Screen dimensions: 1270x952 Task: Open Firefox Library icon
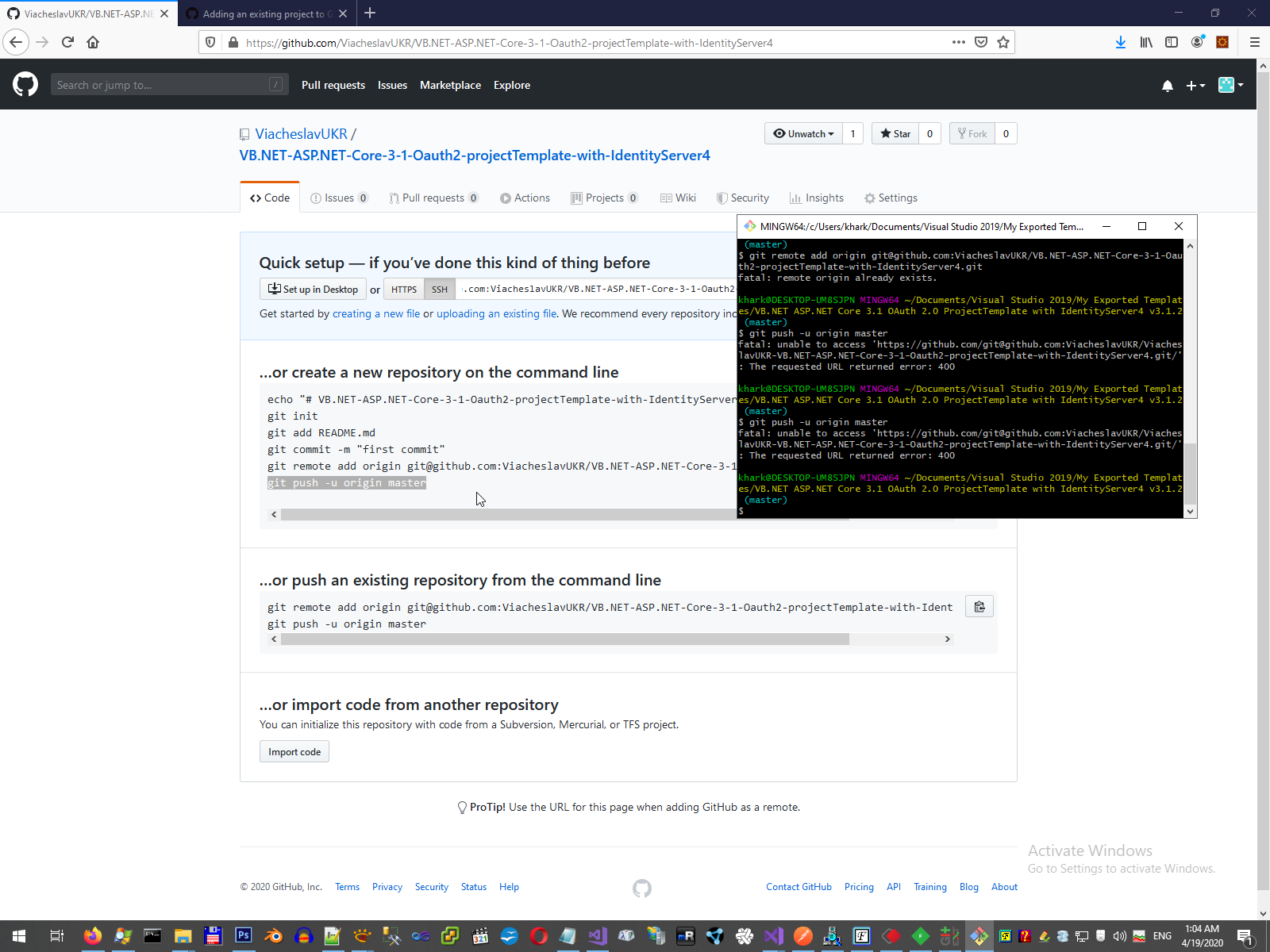click(x=1146, y=42)
